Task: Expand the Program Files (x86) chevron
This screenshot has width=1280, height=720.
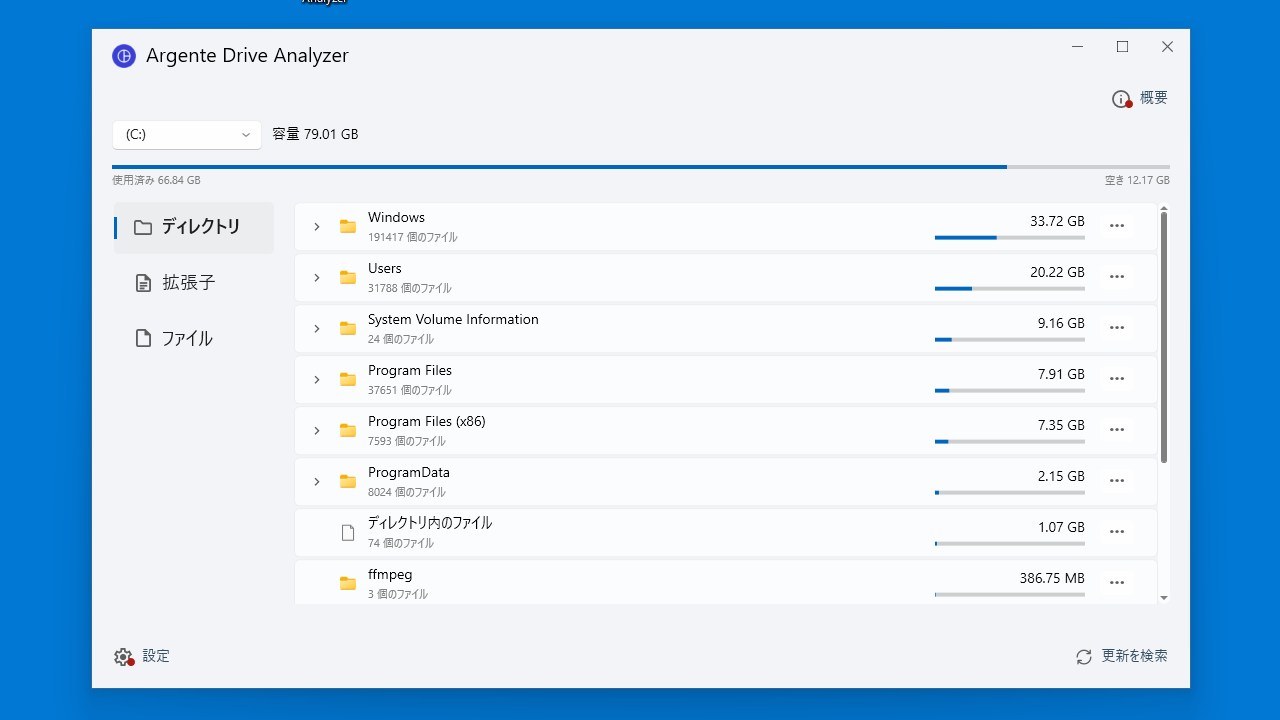Action: [x=316, y=431]
